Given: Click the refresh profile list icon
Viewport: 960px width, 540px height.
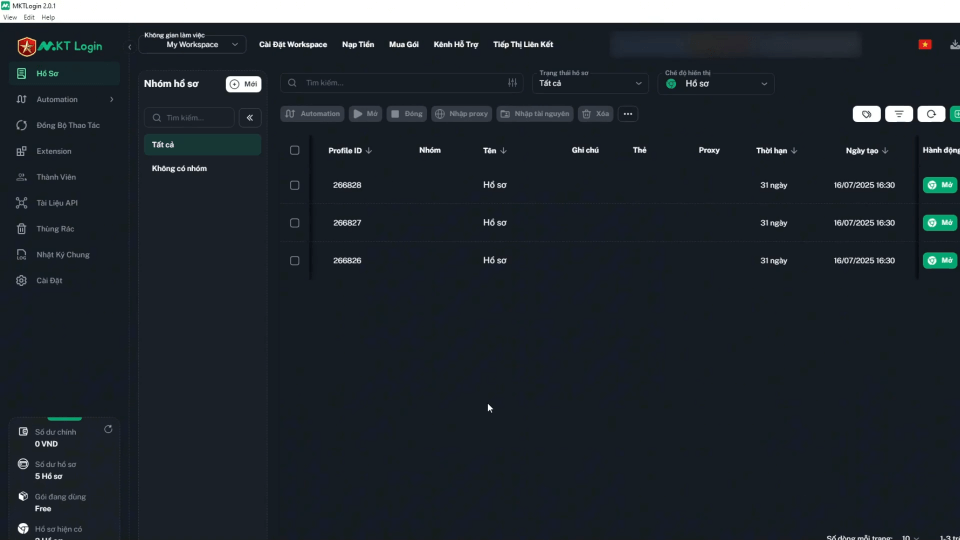Looking at the screenshot, I should click(931, 114).
